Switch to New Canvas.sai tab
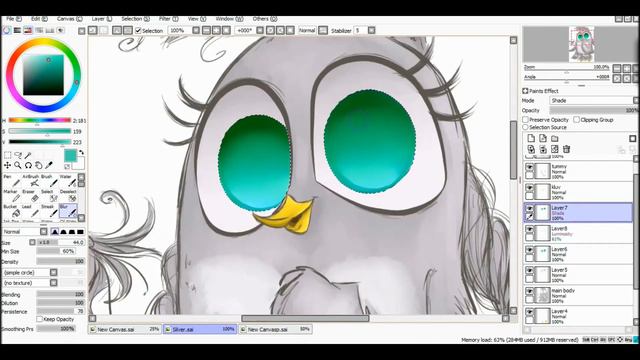The width and height of the screenshot is (640, 360). pos(125,329)
